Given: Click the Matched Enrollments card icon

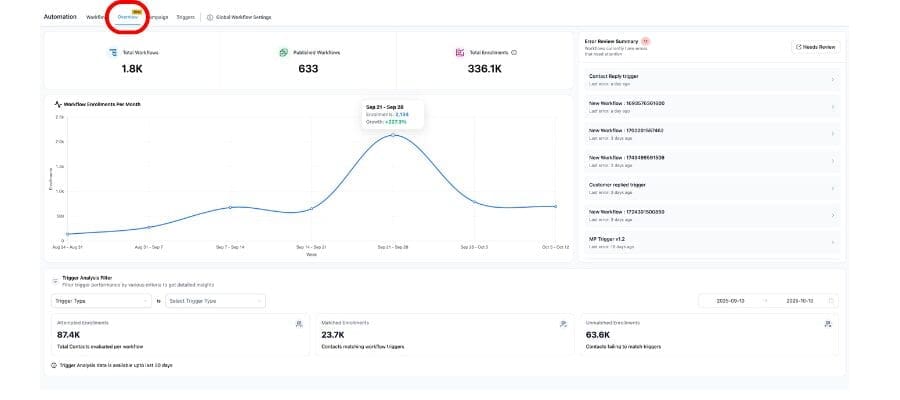Looking at the screenshot, I should [x=562, y=323].
